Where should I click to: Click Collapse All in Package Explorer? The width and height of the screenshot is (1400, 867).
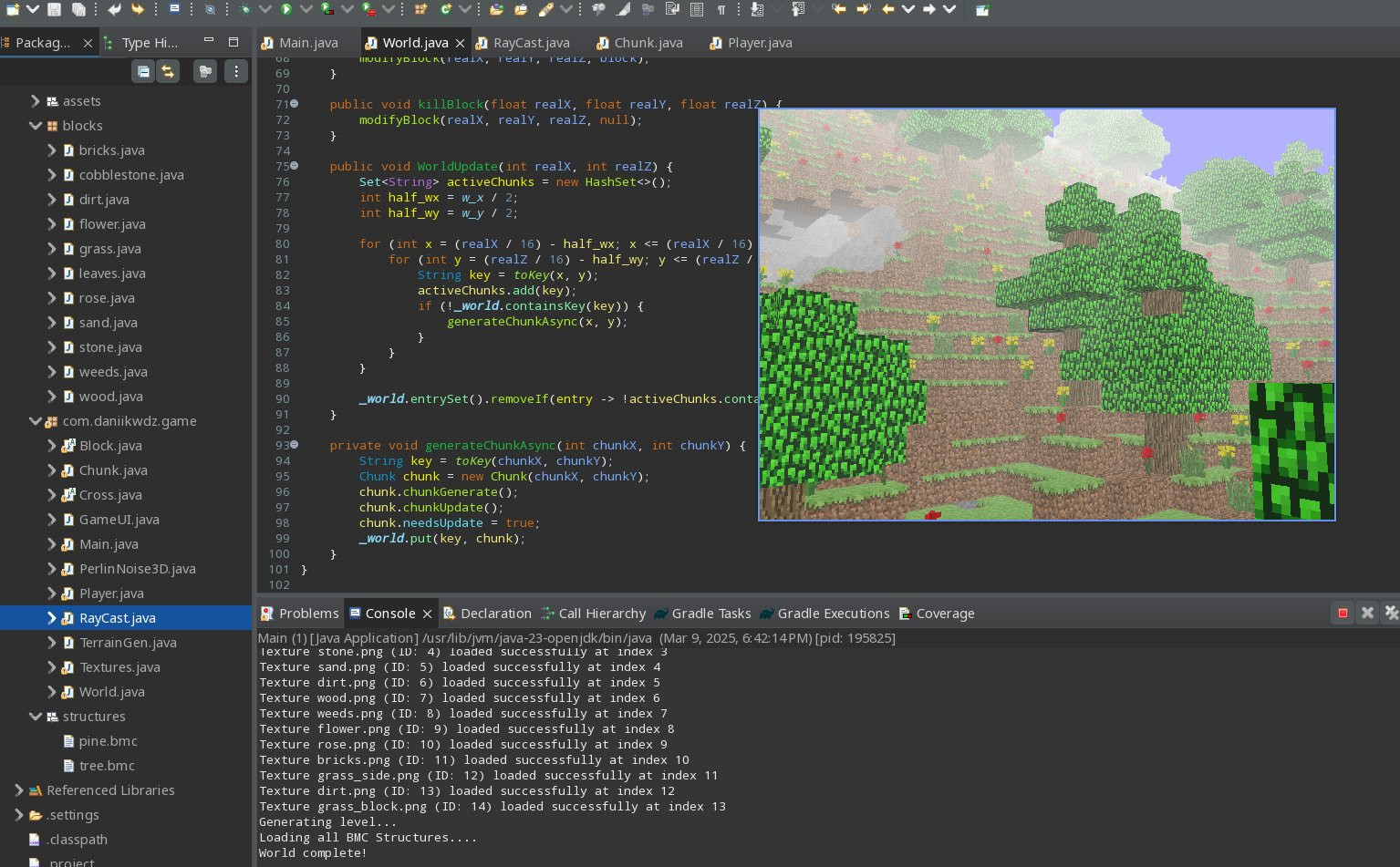point(143,71)
